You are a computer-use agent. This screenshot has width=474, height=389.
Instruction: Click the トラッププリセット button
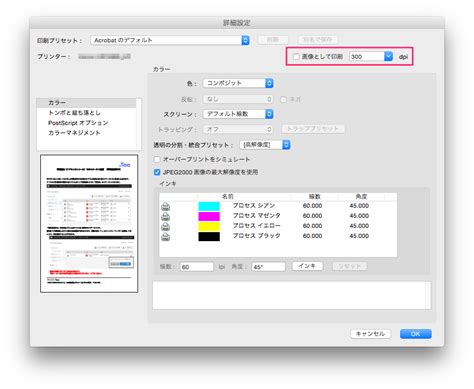point(313,129)
